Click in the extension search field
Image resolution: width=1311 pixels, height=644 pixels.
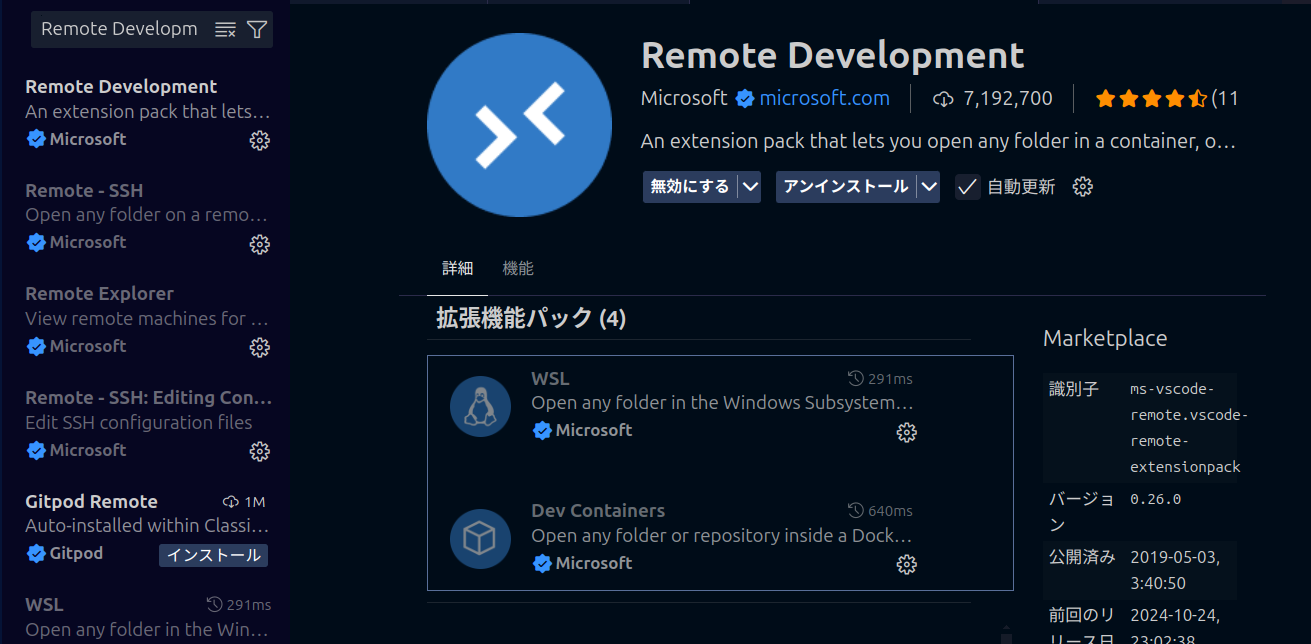(x=120, y=30)
